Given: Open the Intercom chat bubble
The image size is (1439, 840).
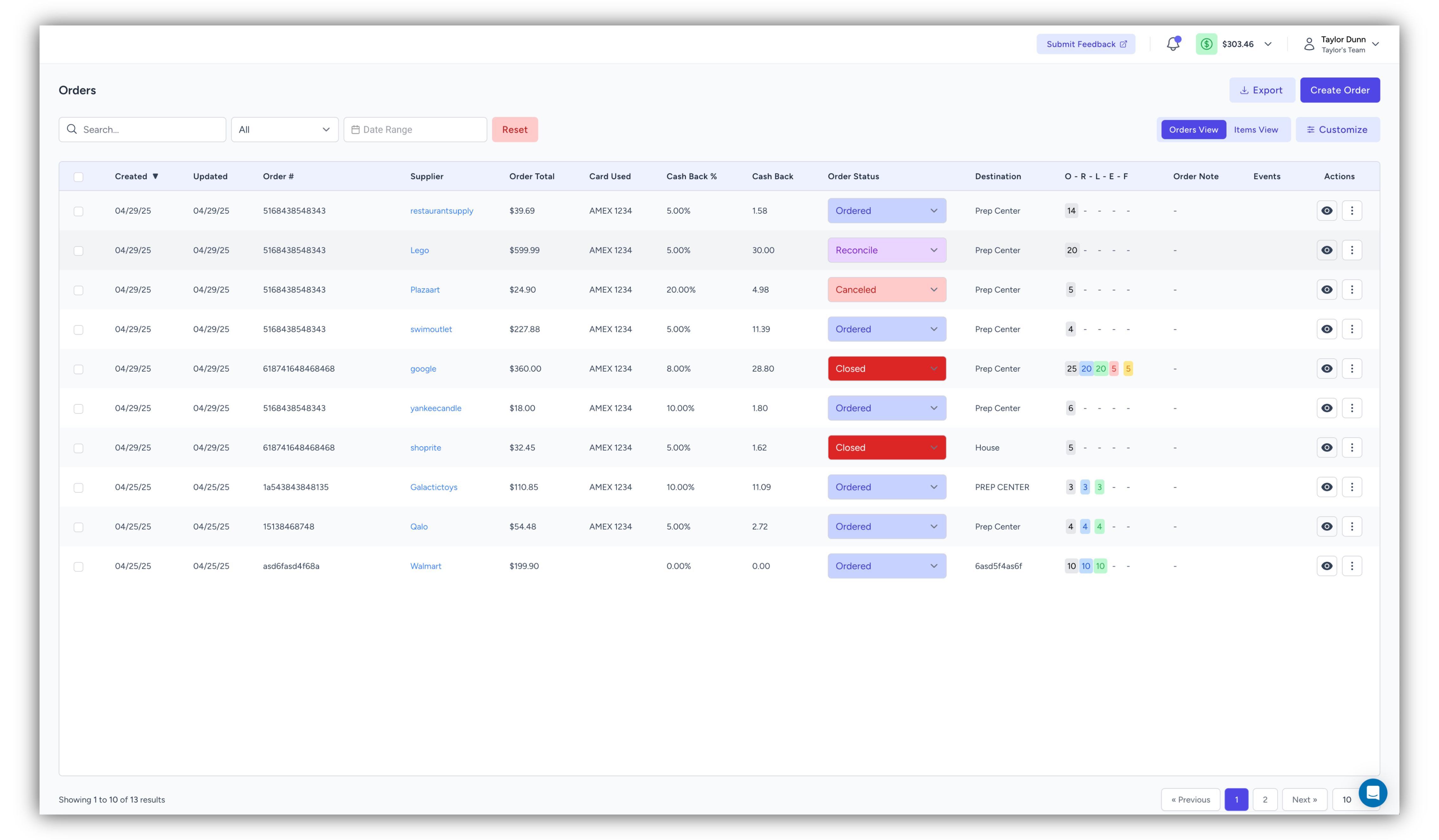Looking at the screenshot, I should (x=1373, y=793).
